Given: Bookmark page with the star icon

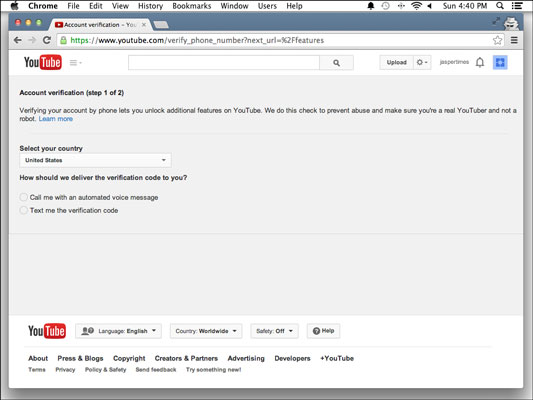Looking at the screenshot, I should [497, 40].
